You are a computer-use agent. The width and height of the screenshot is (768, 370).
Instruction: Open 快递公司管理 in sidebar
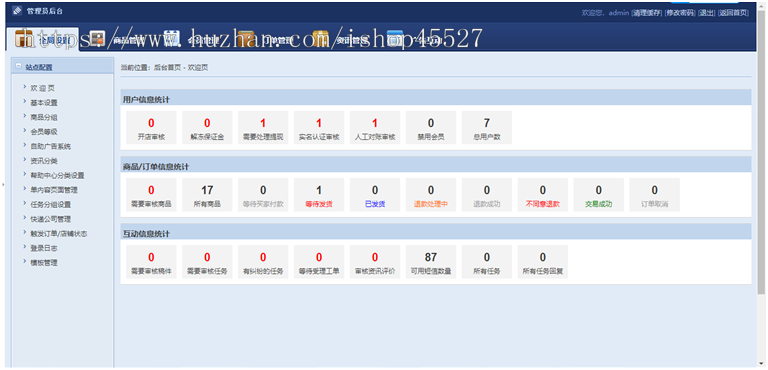pyautogui.click(x=50, y=219)
